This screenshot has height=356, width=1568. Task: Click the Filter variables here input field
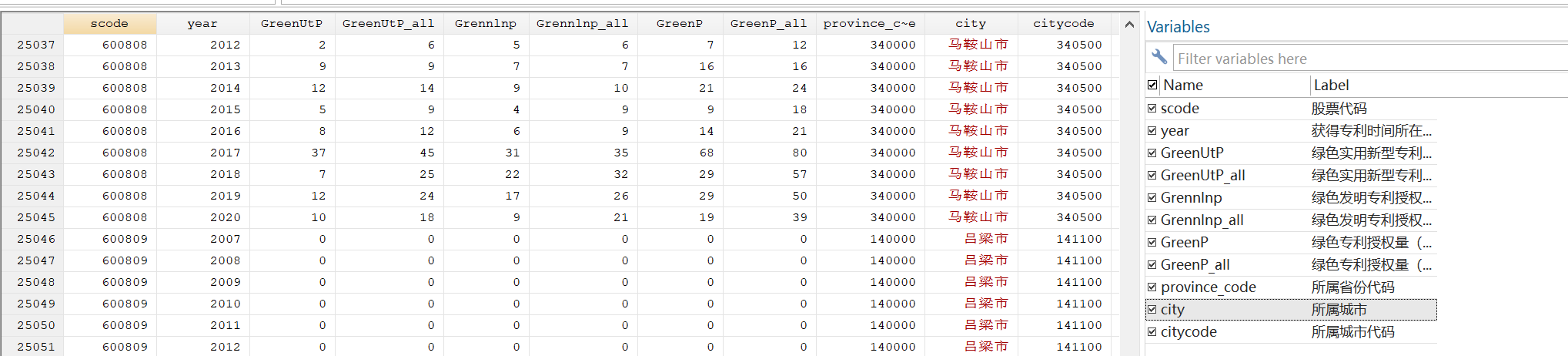pyautogui.click(x=1370, y=59)
